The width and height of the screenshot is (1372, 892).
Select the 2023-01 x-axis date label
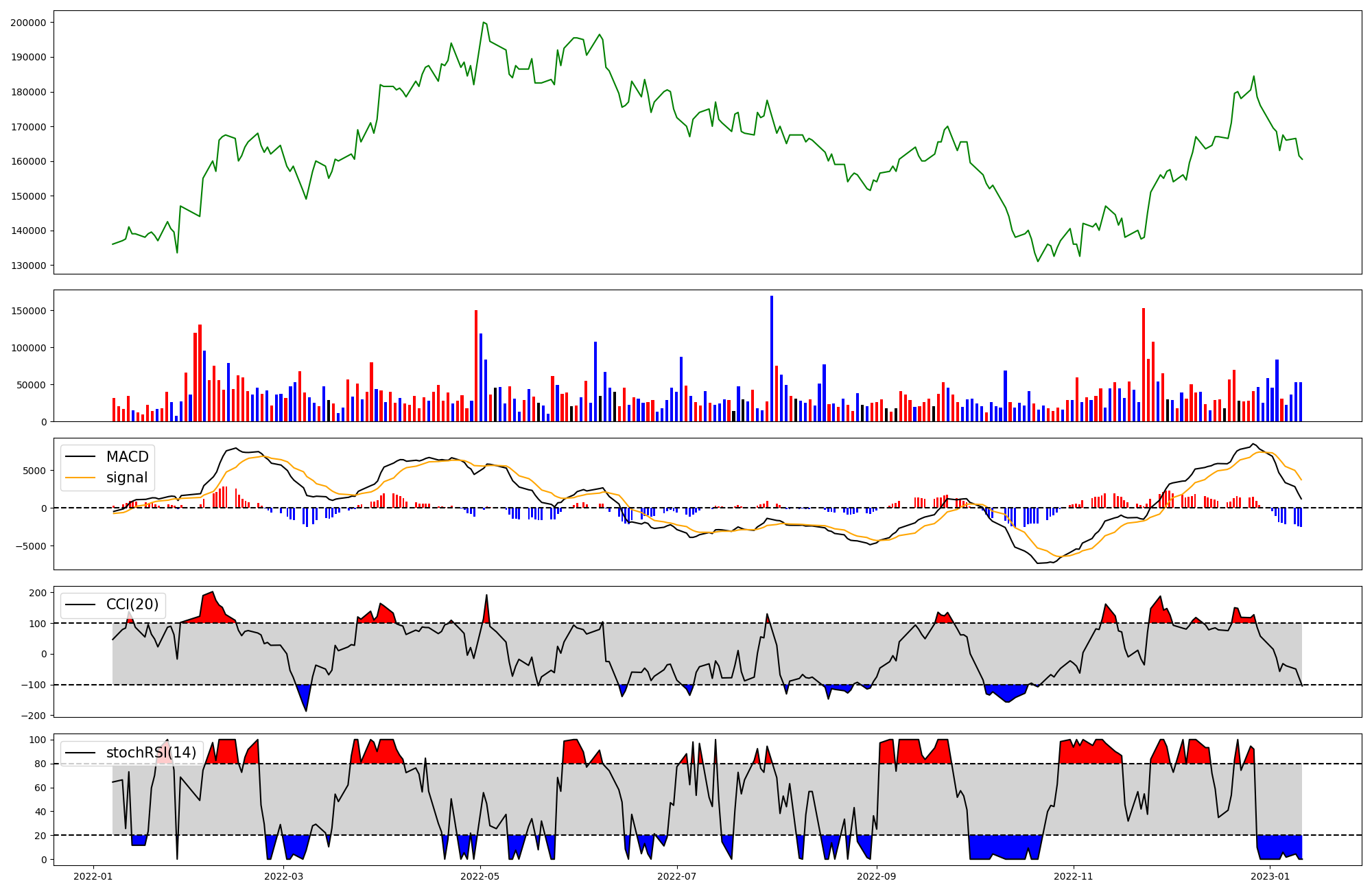point(1270,876)
